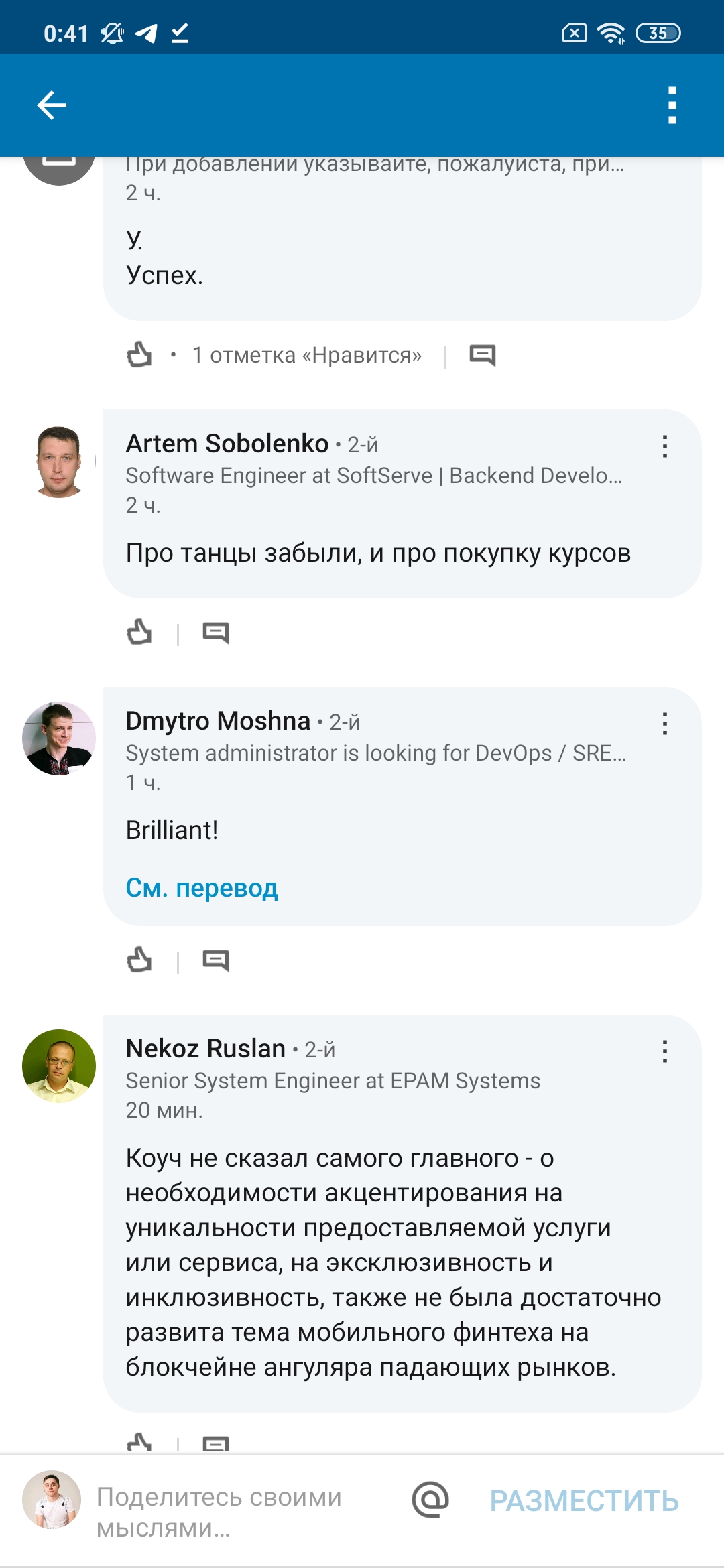Like Artem Sobolenko's comment

pyautogui.click(x=139, y=632)
